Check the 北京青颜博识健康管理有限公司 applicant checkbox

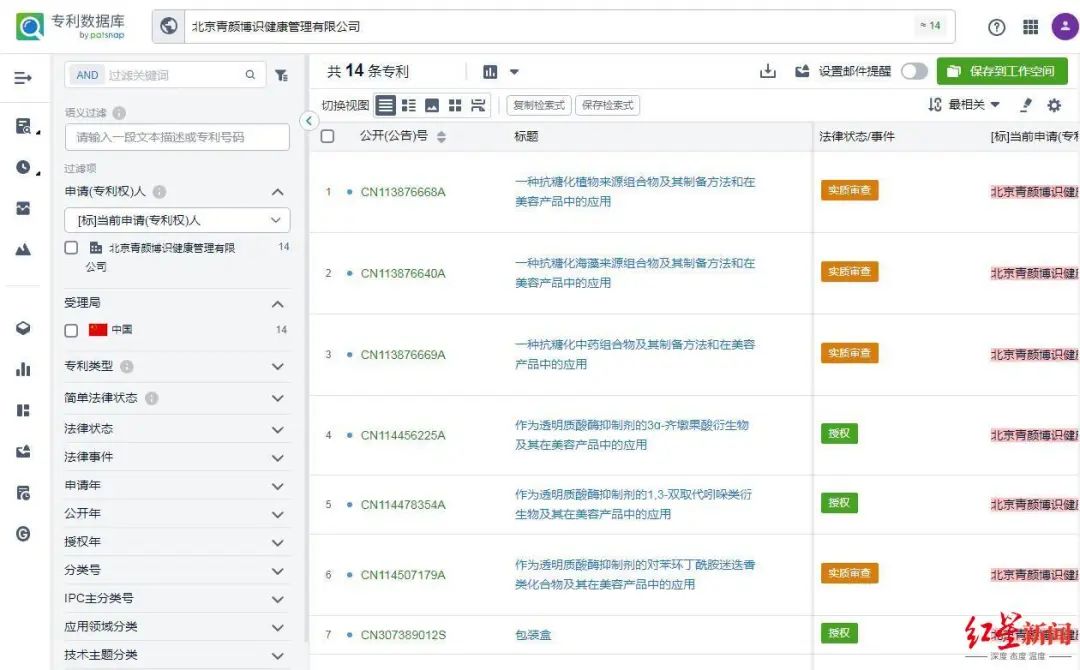[70, 247]
